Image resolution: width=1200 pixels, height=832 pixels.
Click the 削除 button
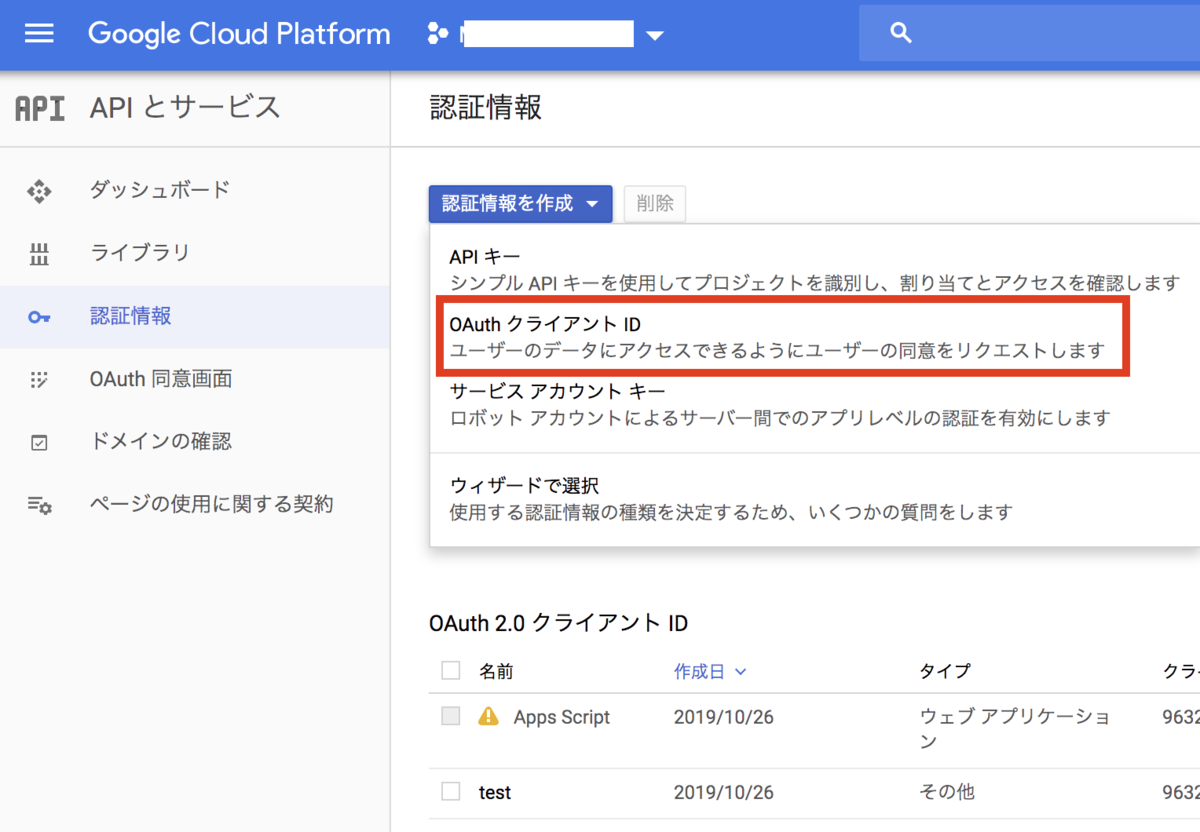tap(655, 204)
